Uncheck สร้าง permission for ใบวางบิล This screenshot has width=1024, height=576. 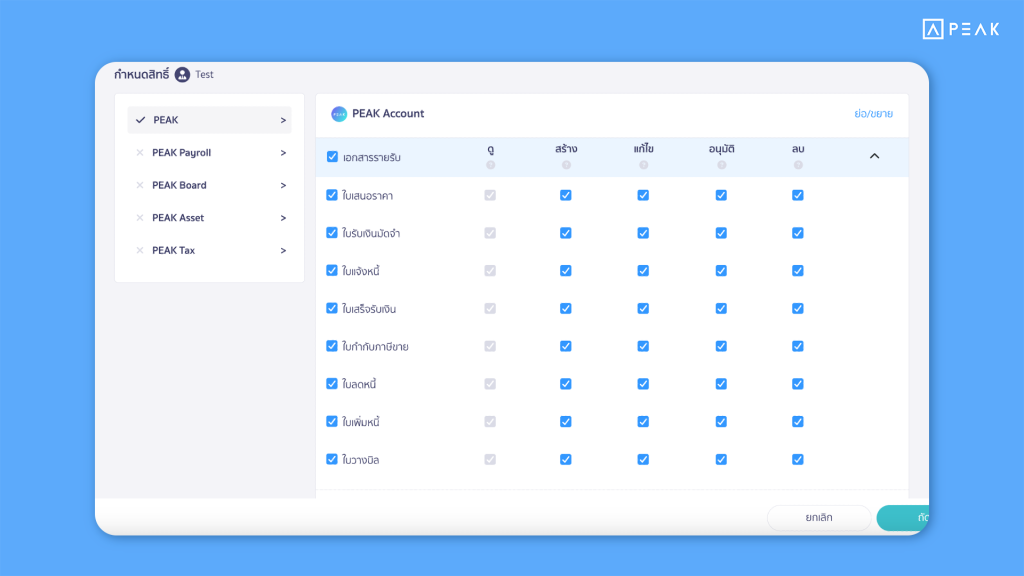566,460
